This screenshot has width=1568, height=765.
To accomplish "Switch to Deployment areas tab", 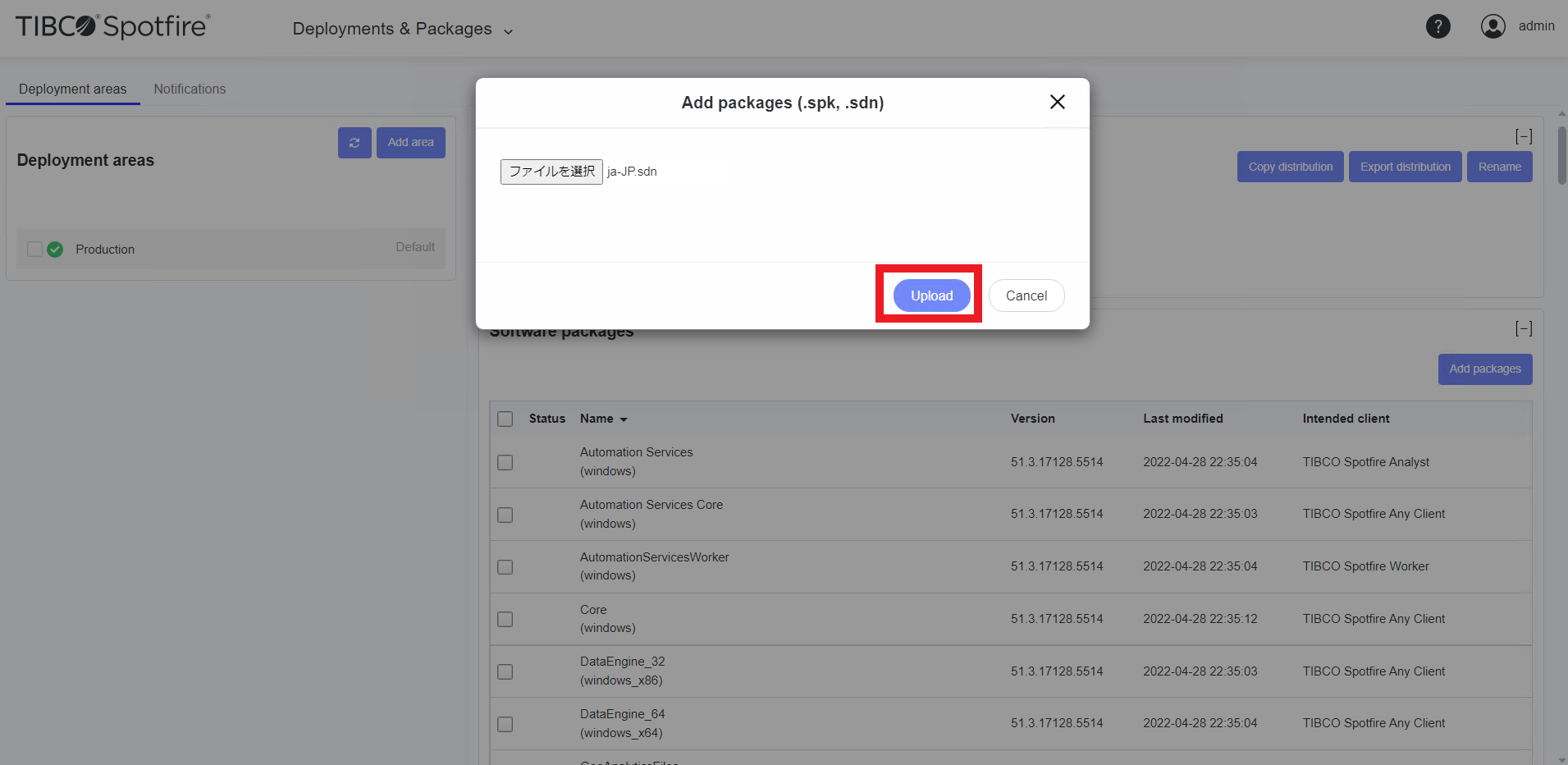I will (x=73, y=89).
